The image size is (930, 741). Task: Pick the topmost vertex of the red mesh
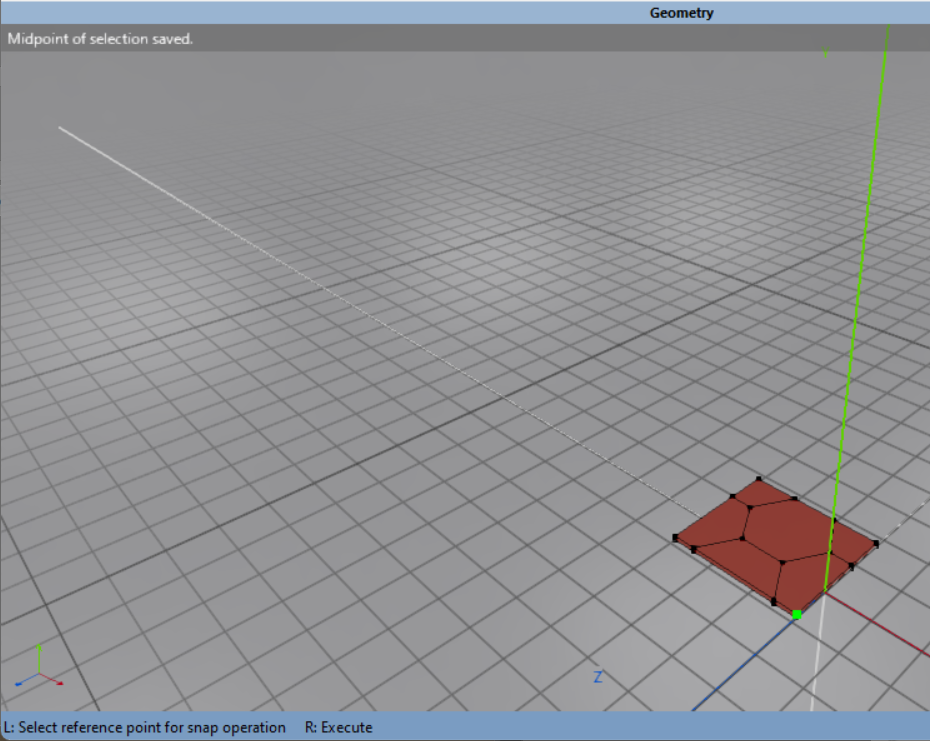[x=759, y=479]
